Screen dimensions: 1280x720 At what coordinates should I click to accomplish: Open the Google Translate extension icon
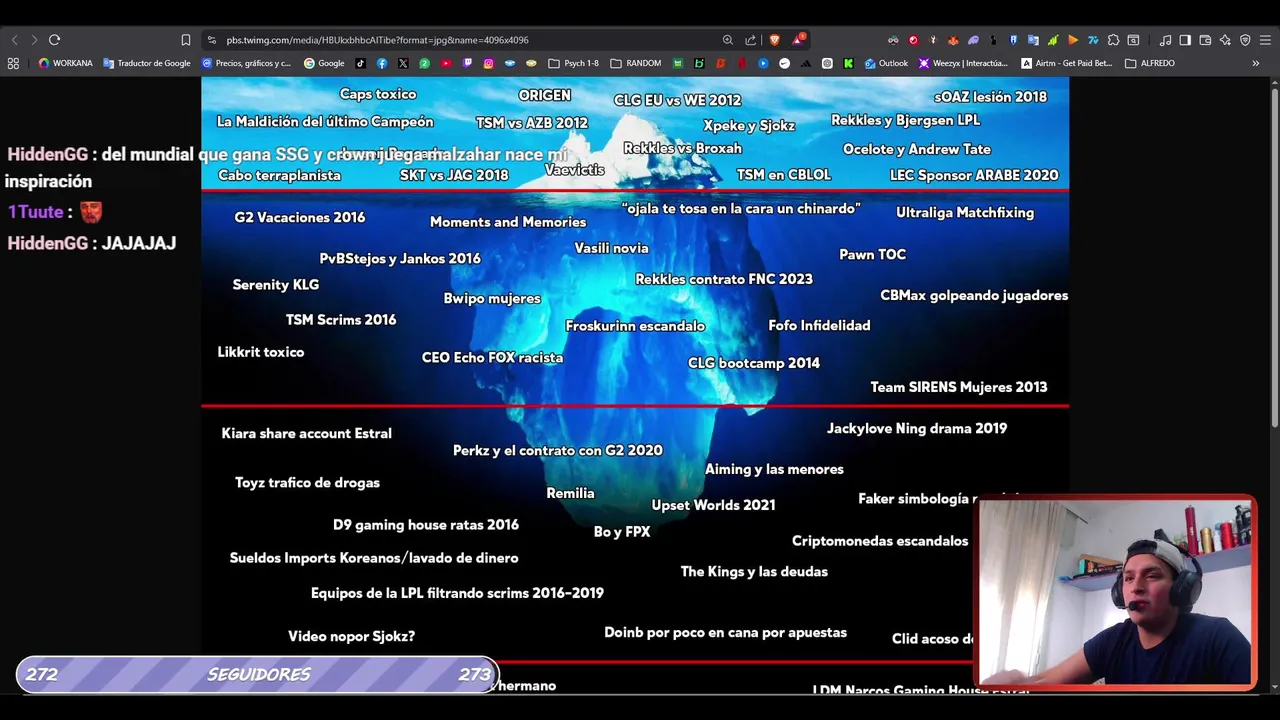click(x=1033, y=40)
